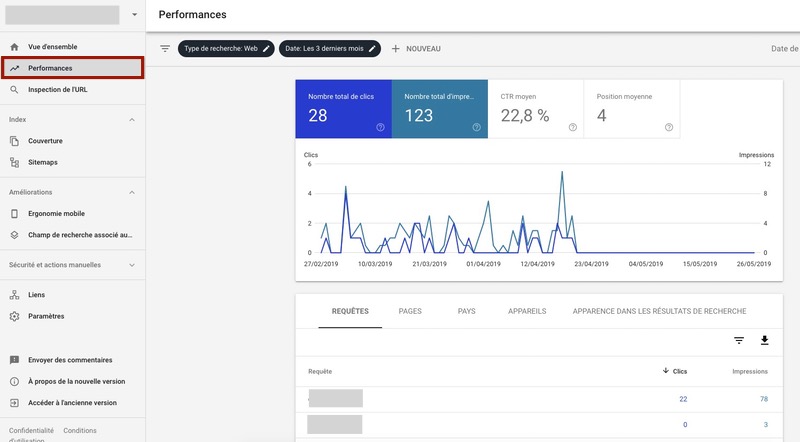
Task: Click the clicks value 22 in first row
Action: tap(683, 399)
